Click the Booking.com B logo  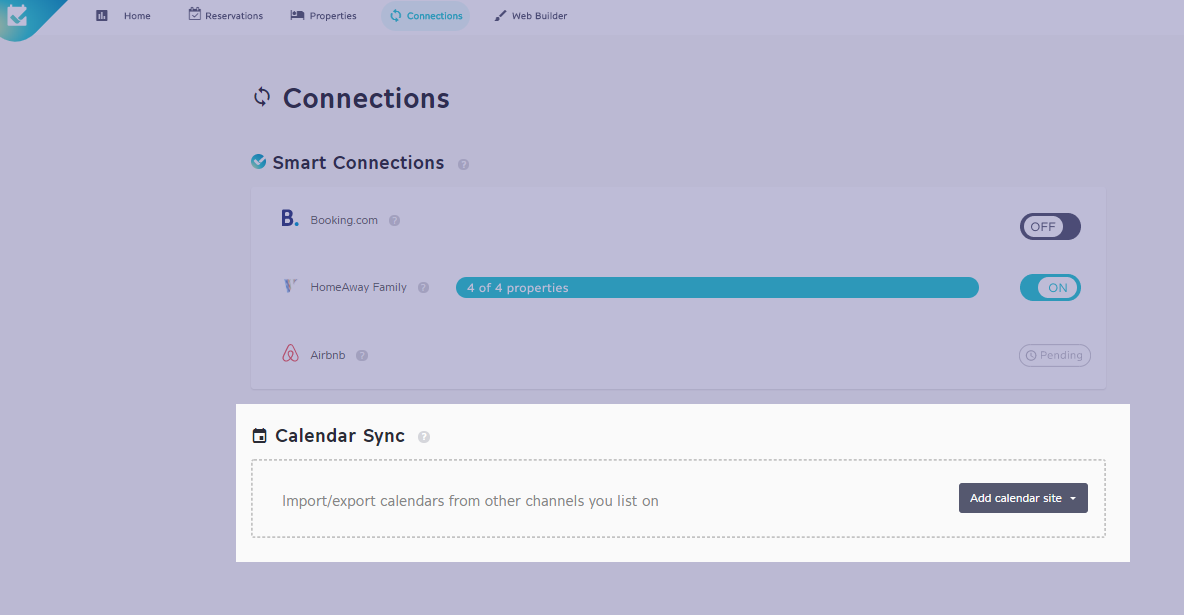click(x=290, y=218)
